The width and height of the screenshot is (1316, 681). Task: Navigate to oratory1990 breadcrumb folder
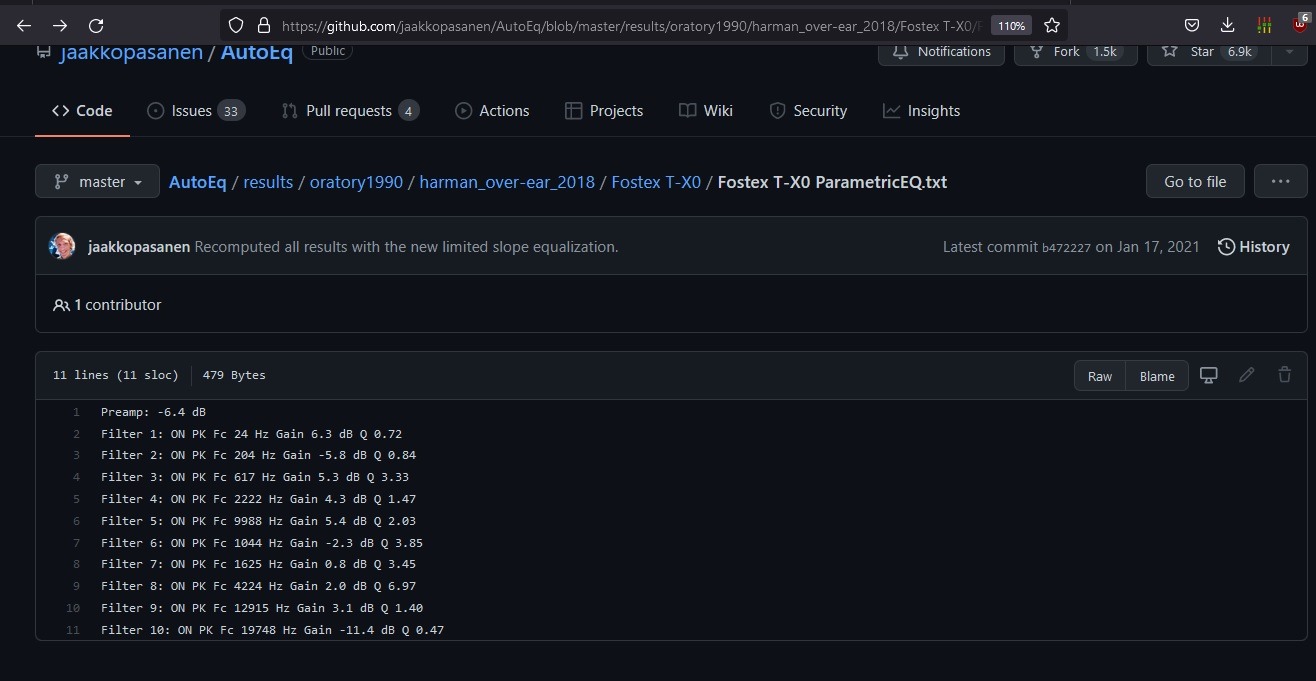(356, 182)
